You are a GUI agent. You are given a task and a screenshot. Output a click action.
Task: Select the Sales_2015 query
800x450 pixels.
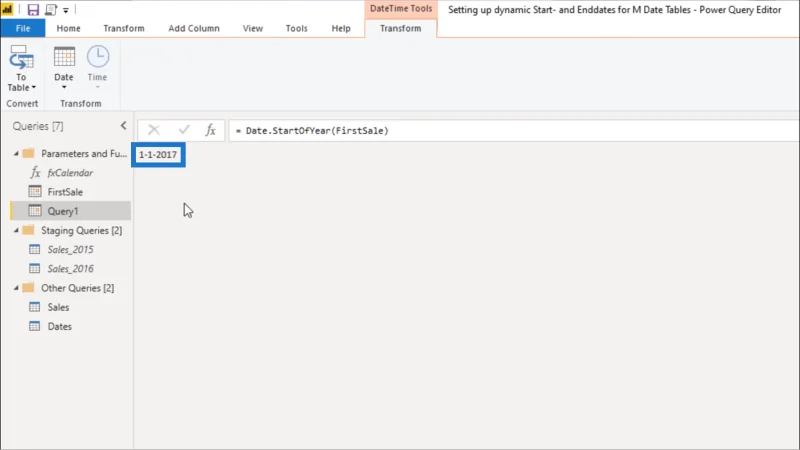point(70,249)
